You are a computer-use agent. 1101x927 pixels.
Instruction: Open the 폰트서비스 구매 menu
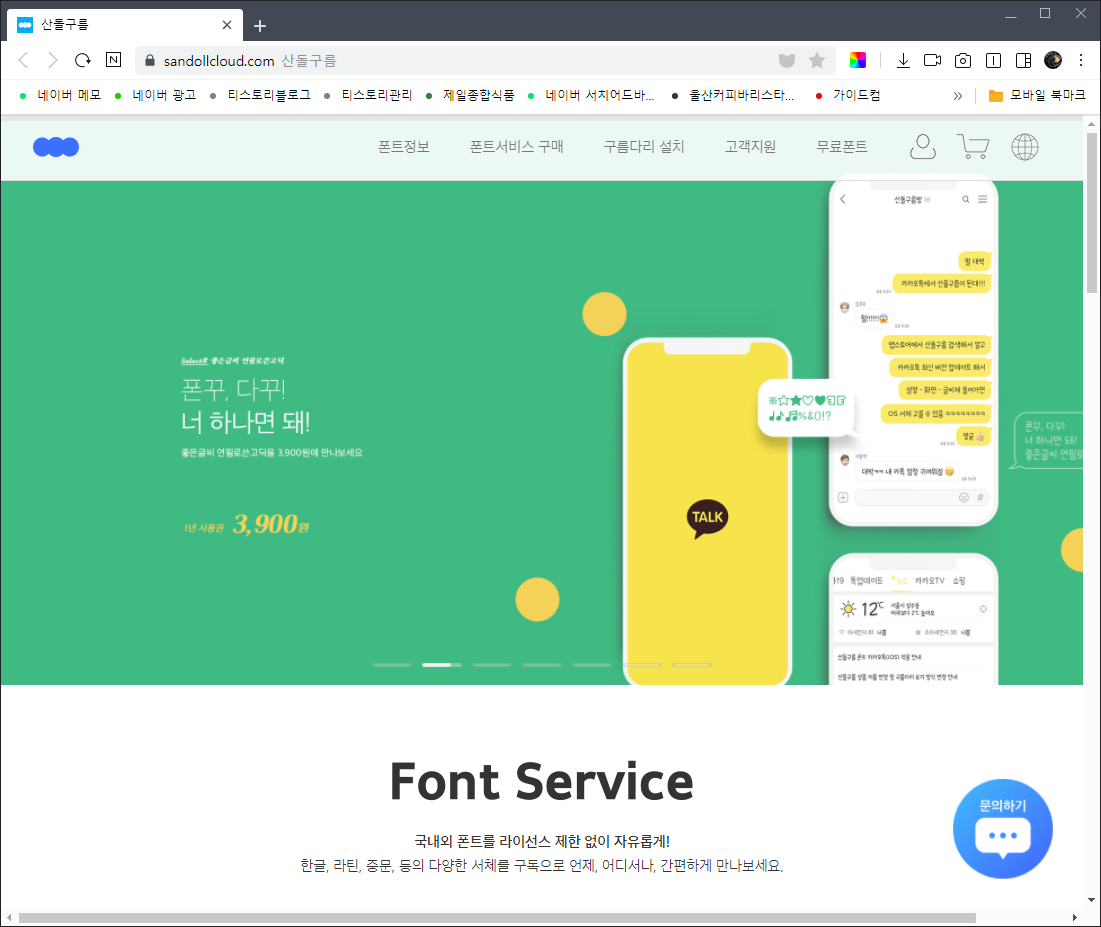pos(517,147)
